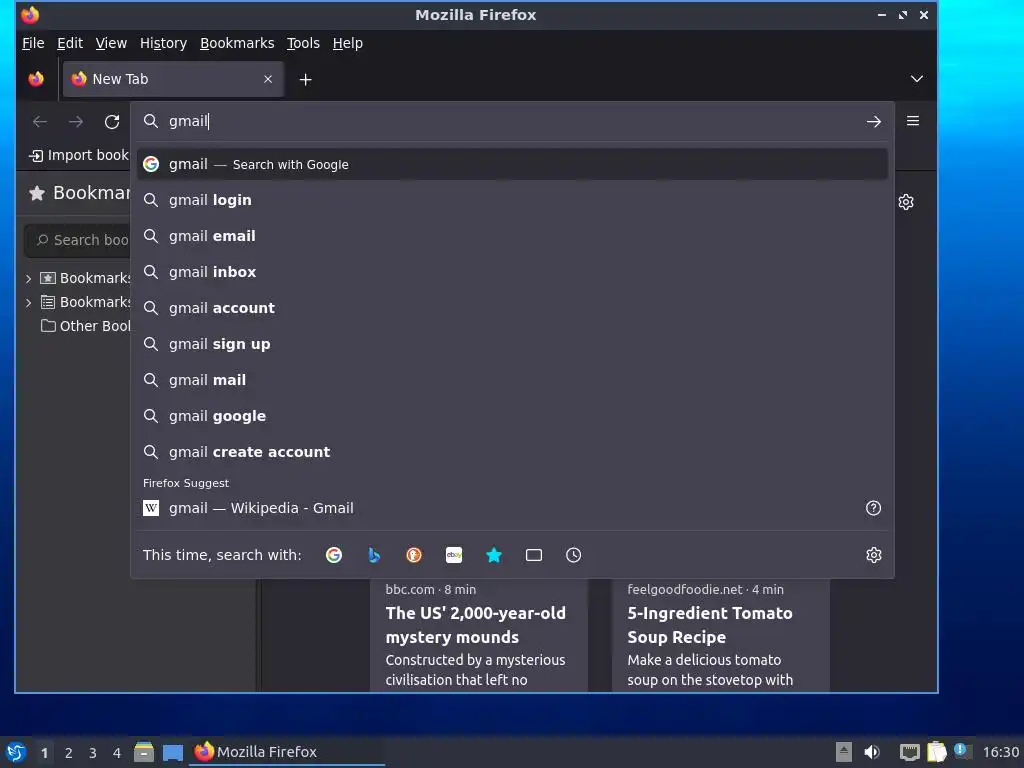Open the Wikipedia - Gmail suggestion
This screenshot has height=768, width=1024.
(496, 508)
